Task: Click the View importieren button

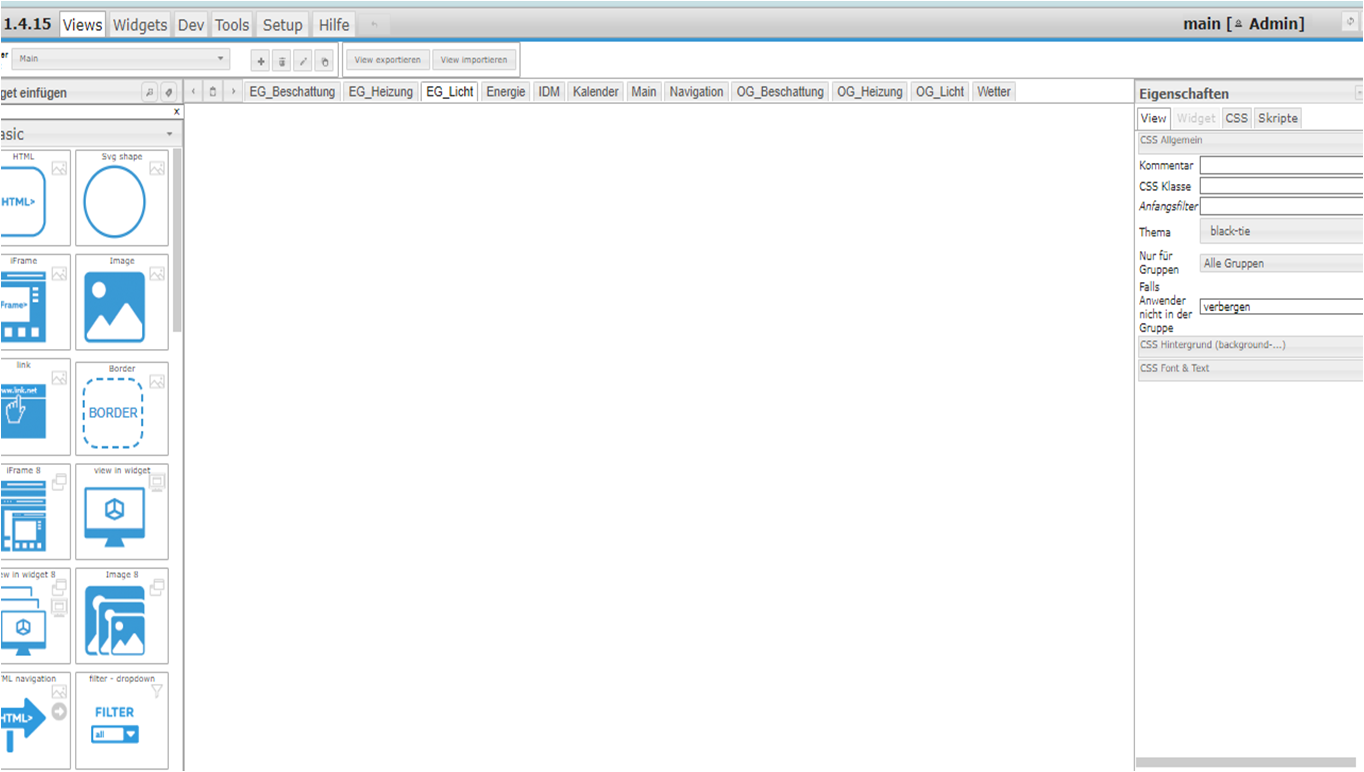Action: tap(475, 60)
